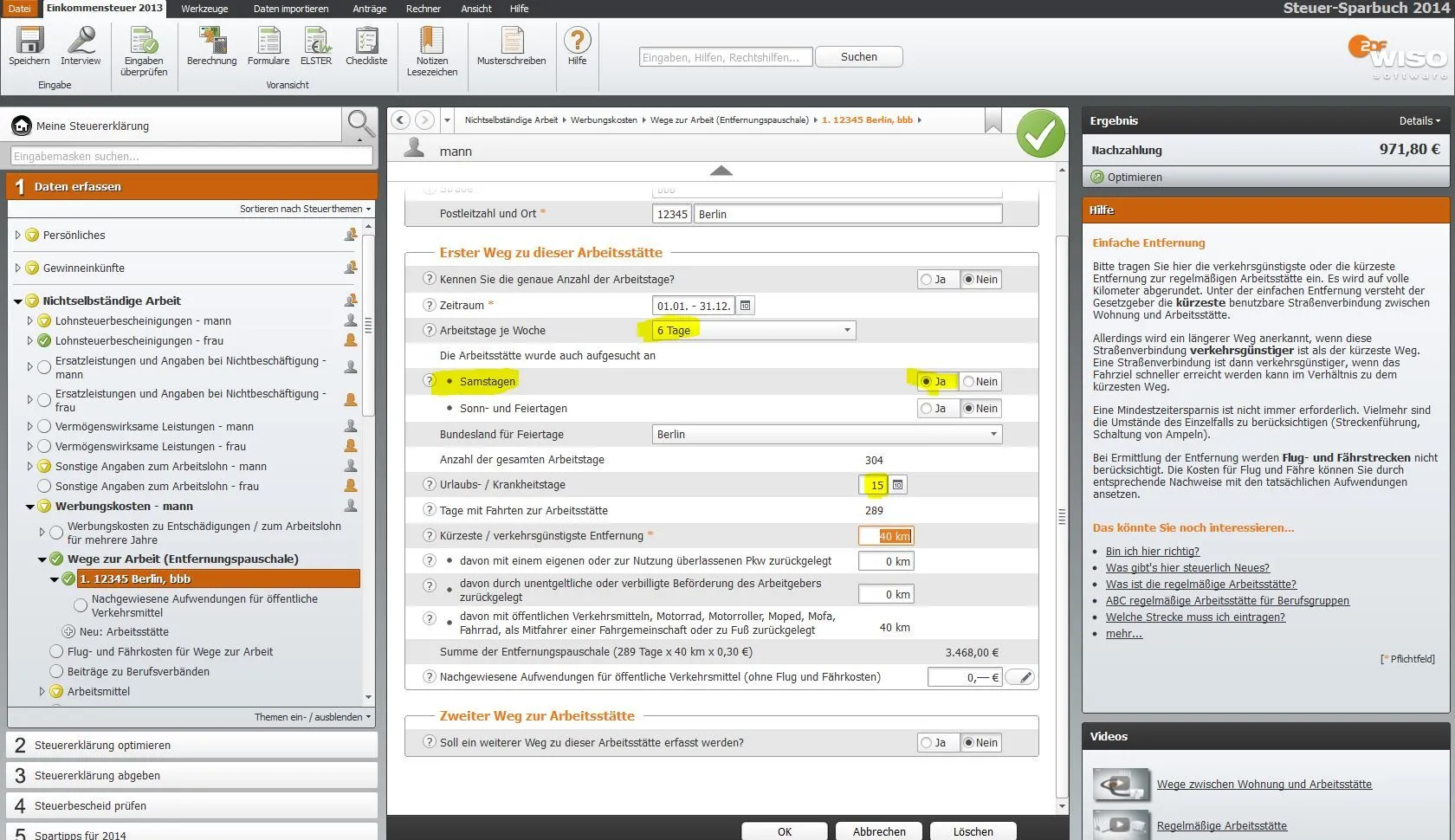This screenshot has height=840, width=1455.
Task: Open the Interview wizard icon
Action: tap(81, 42)
